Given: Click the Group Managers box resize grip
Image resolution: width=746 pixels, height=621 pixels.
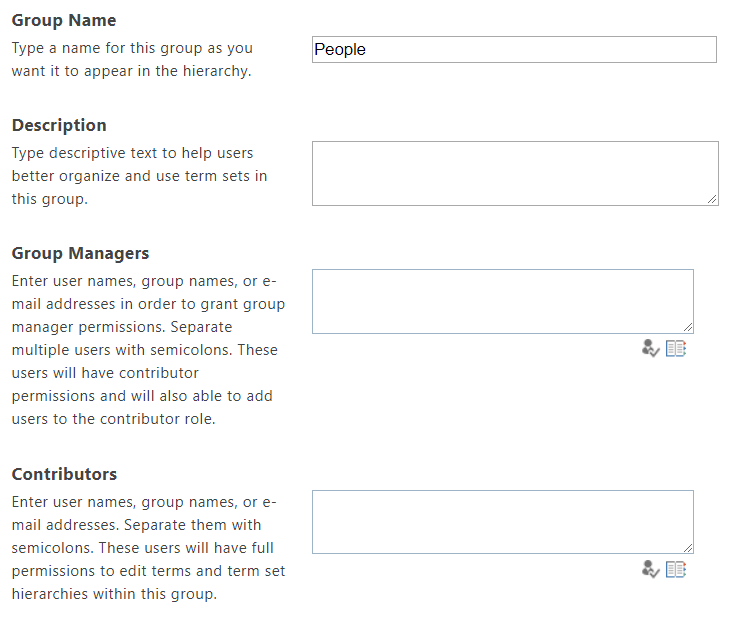Looking at the screenshot, I should point(688,327).
